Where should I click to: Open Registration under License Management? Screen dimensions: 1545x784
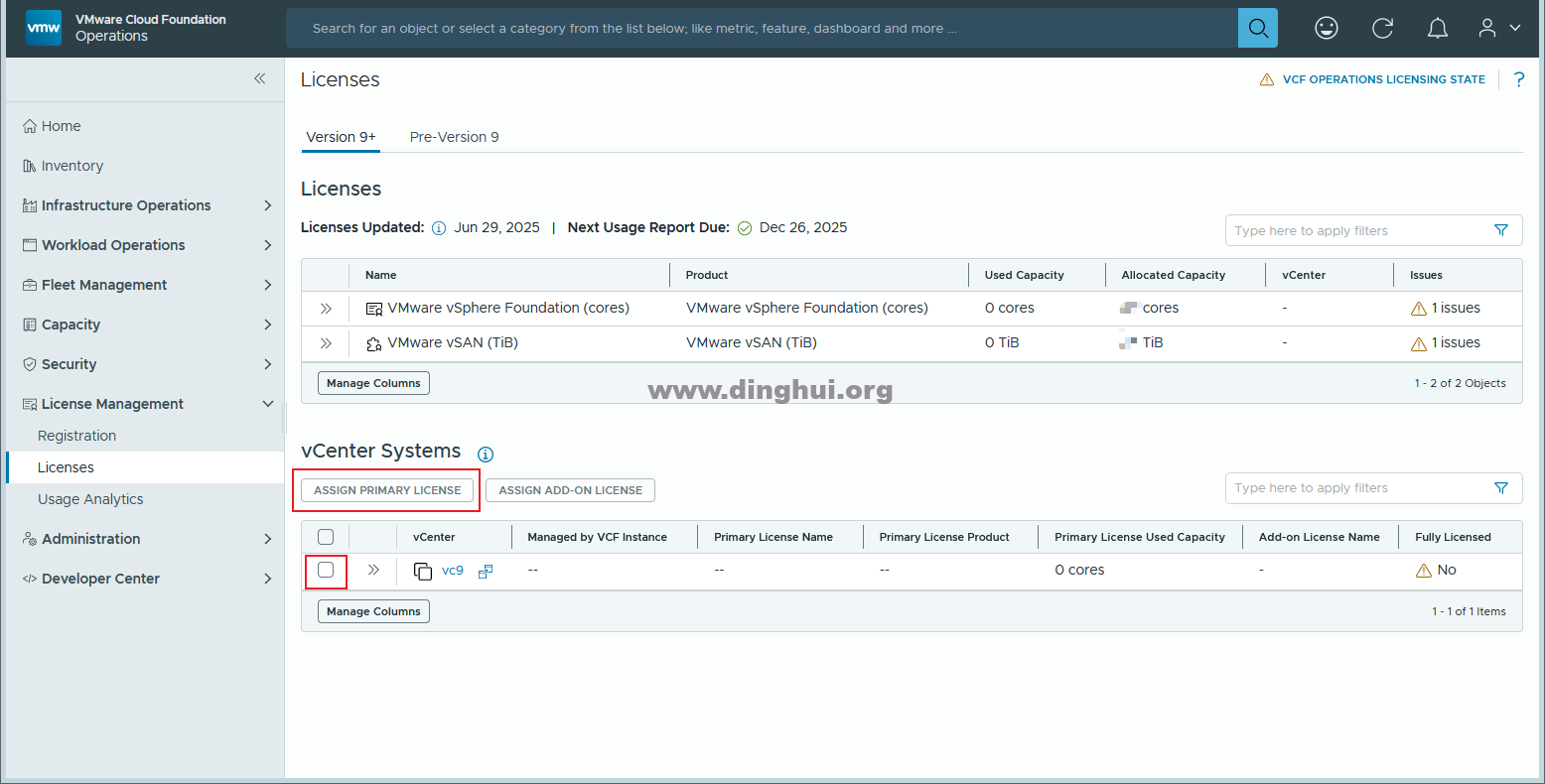pyautogui.click(x=76, y=436)
